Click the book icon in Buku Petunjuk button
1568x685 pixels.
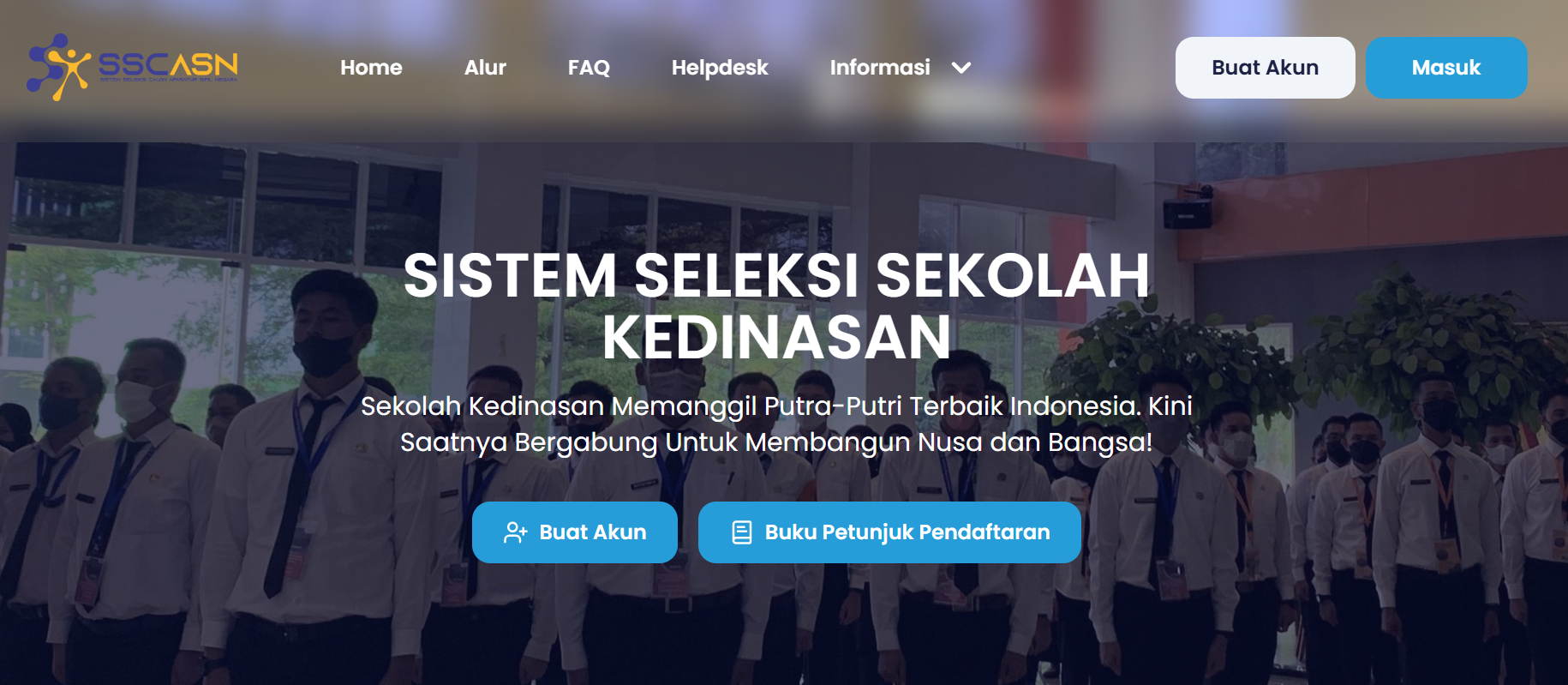742,532
